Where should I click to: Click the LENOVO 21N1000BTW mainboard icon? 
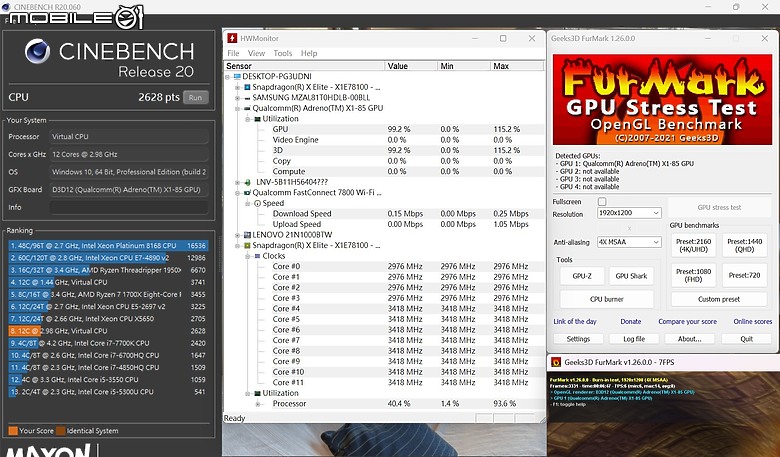247,235
